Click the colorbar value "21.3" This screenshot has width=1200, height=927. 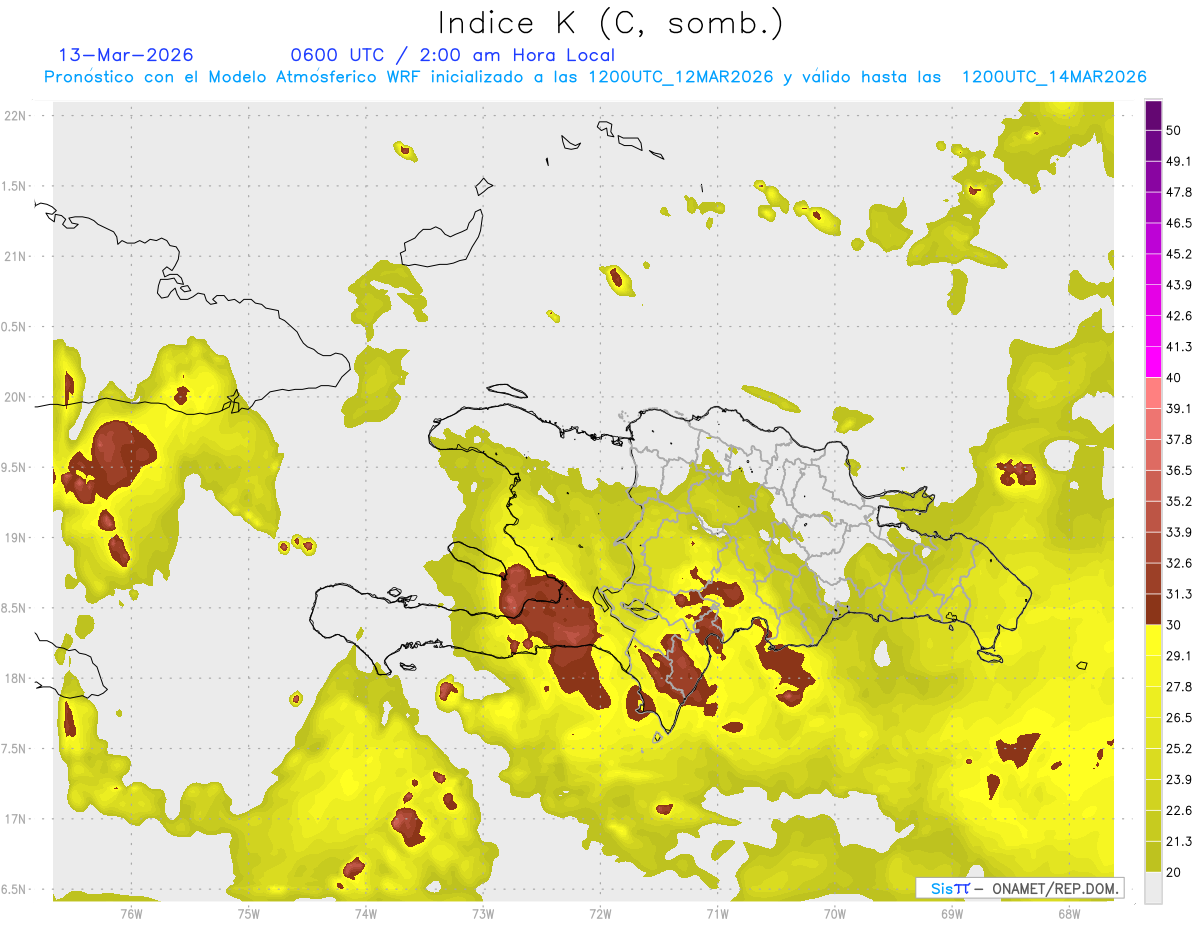pos(1179,842)
